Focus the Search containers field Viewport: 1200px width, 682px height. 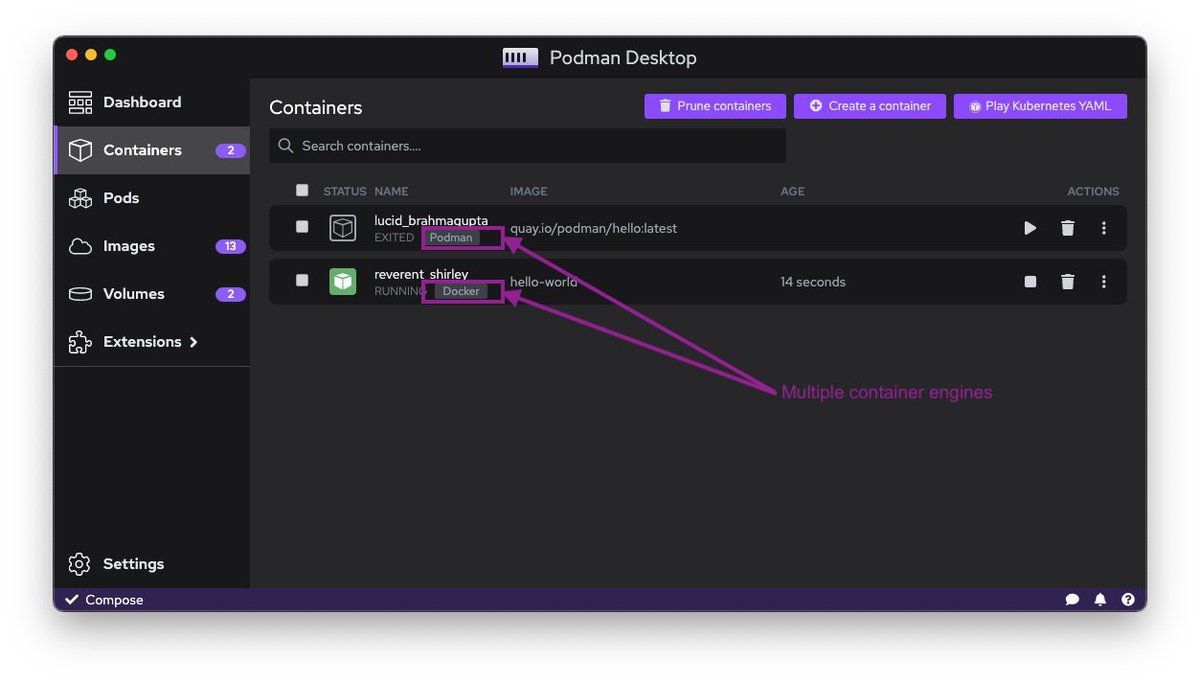527,146
